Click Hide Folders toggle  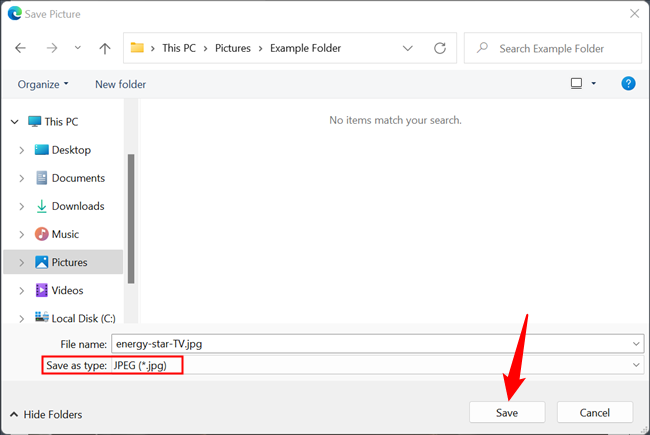tap(46, 414)
